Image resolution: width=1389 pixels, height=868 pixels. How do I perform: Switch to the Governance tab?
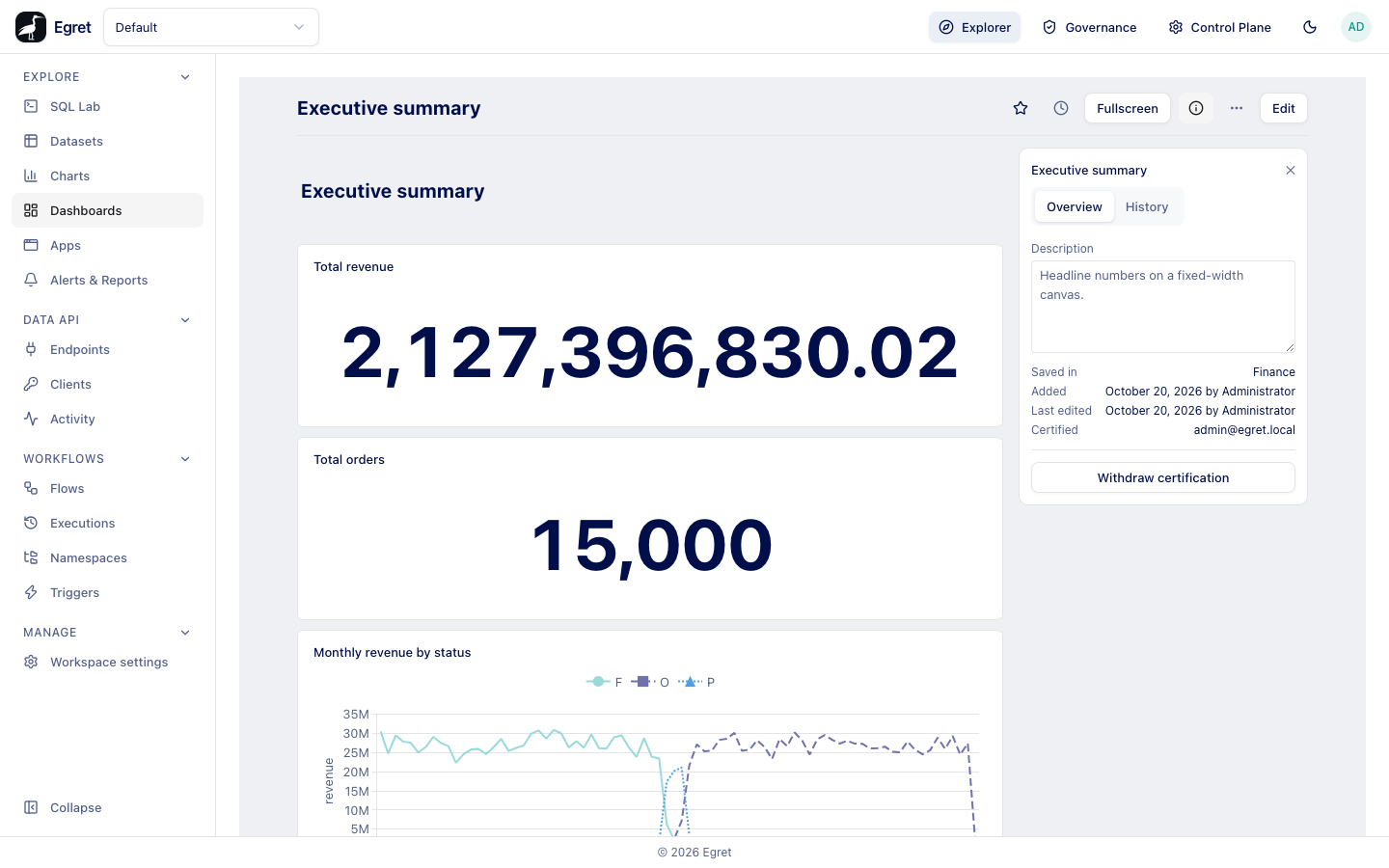coord(1089,27)
